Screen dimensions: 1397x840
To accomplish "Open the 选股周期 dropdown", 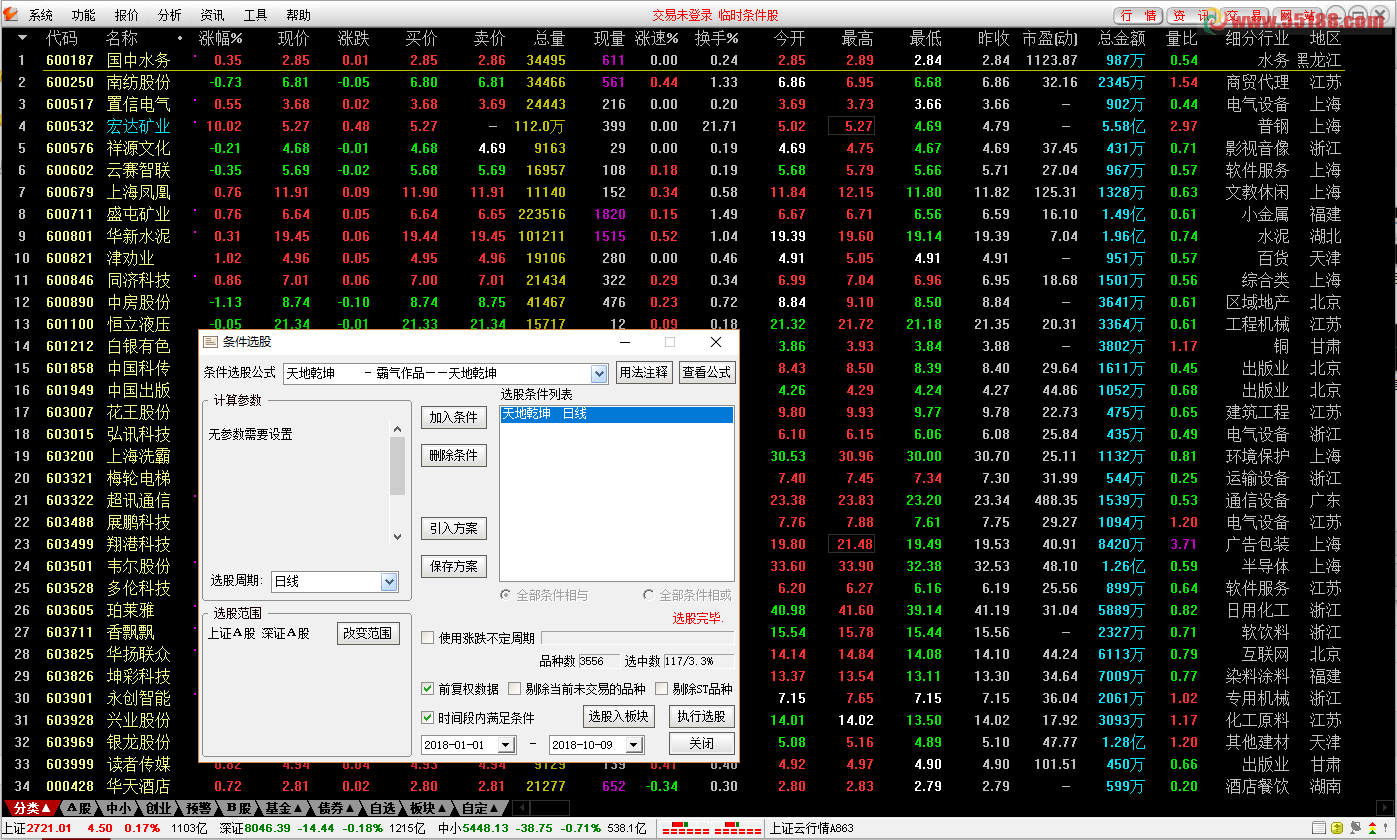I will tap(389, 581).
